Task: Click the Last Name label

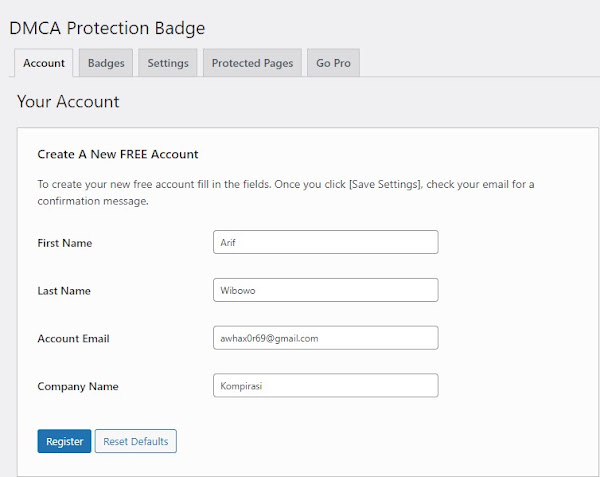Action: point(64,291)
